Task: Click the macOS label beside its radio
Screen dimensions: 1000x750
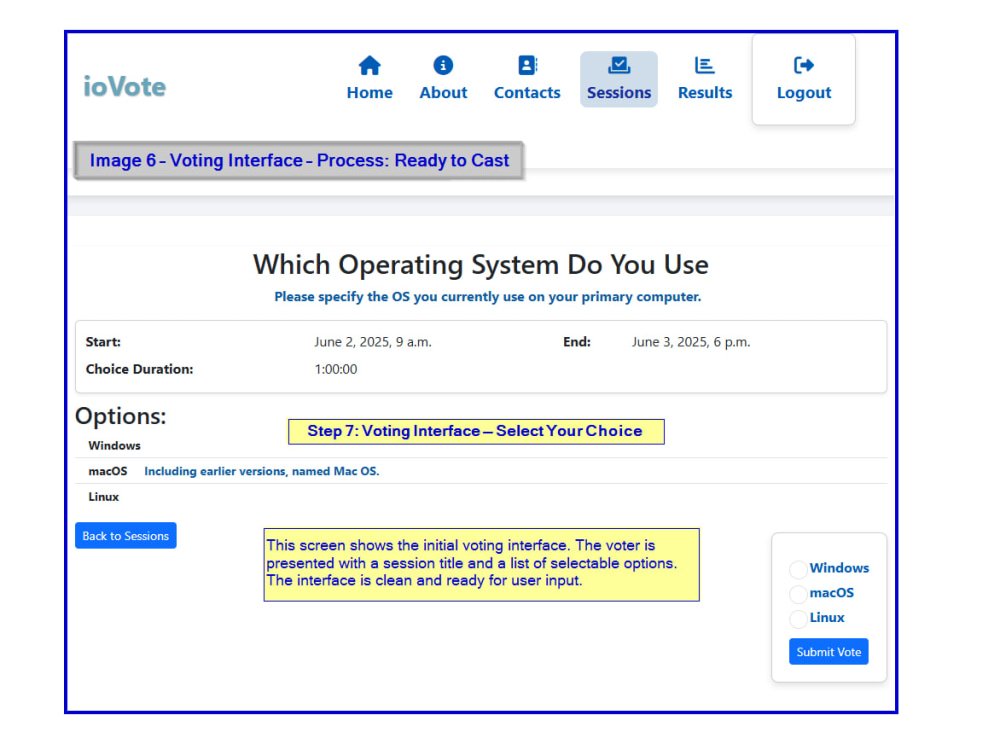Action: coord(832,592)
